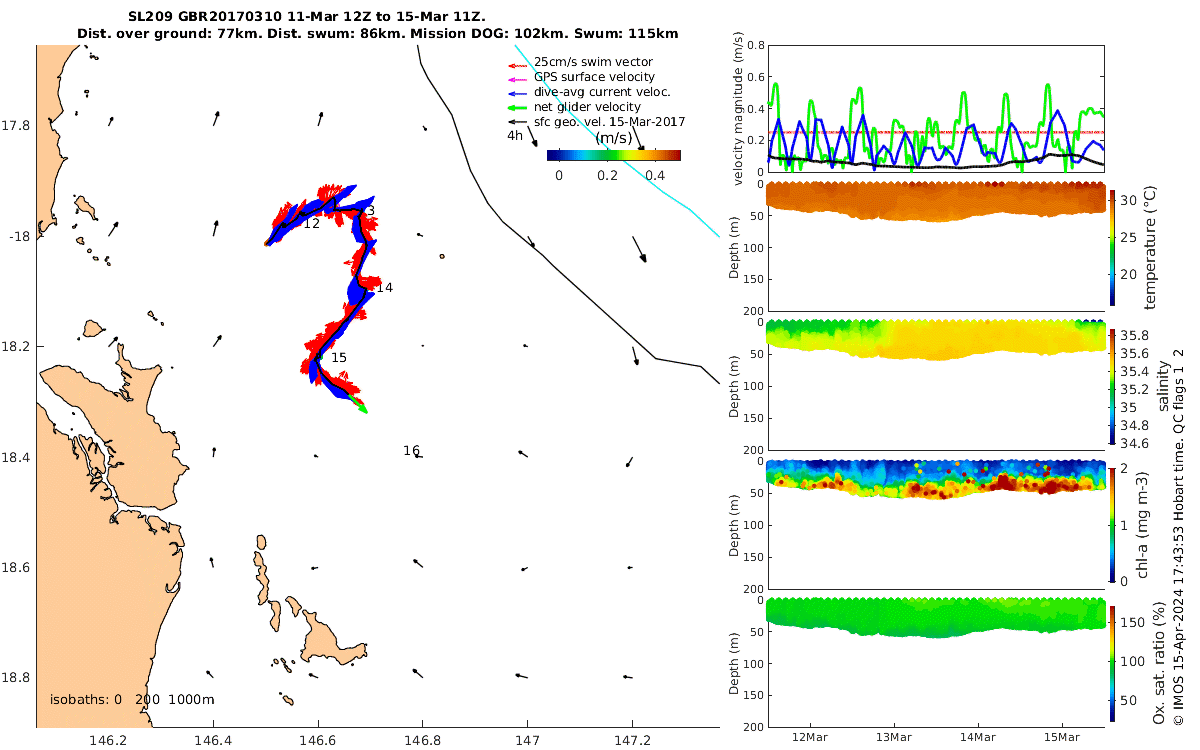The width and height of the screenshot is (1200, 750).
Task: Click the IMOS copyright timestamp text
Action: [1179, 536]
